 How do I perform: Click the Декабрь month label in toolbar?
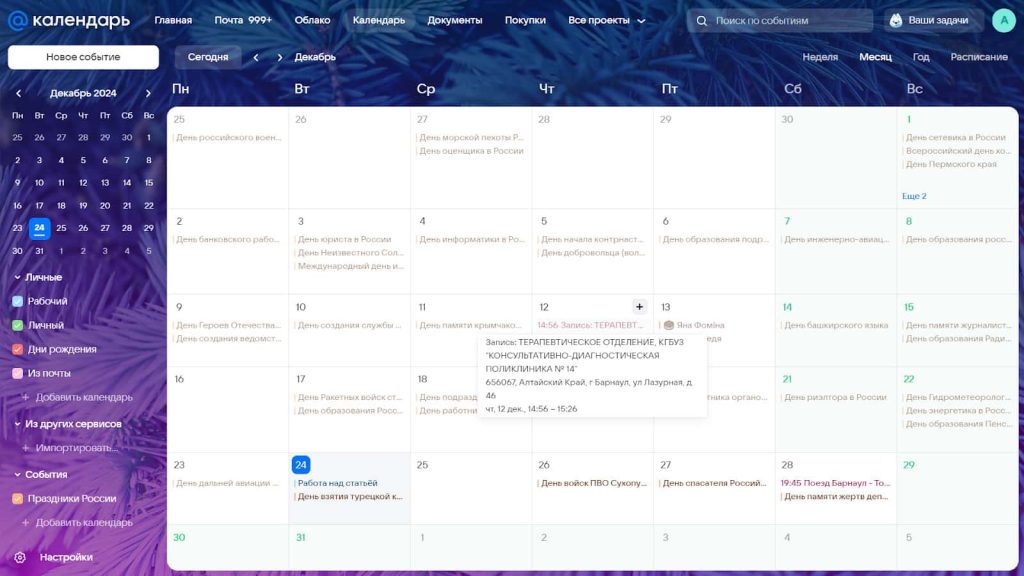(x=315, y=57)
